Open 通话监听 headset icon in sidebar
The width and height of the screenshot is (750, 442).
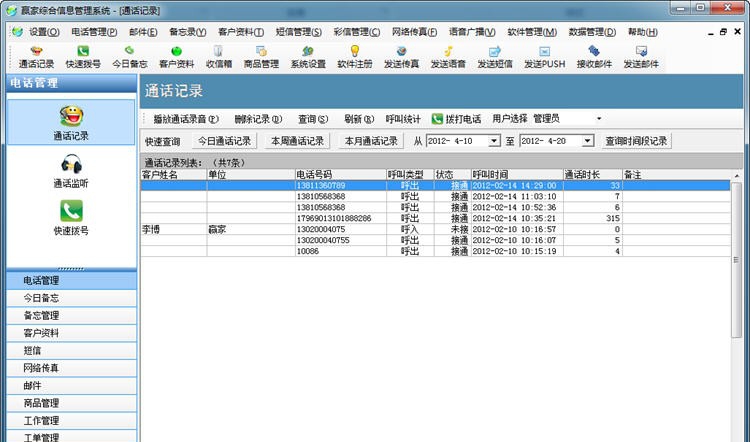tap(71, 164)
